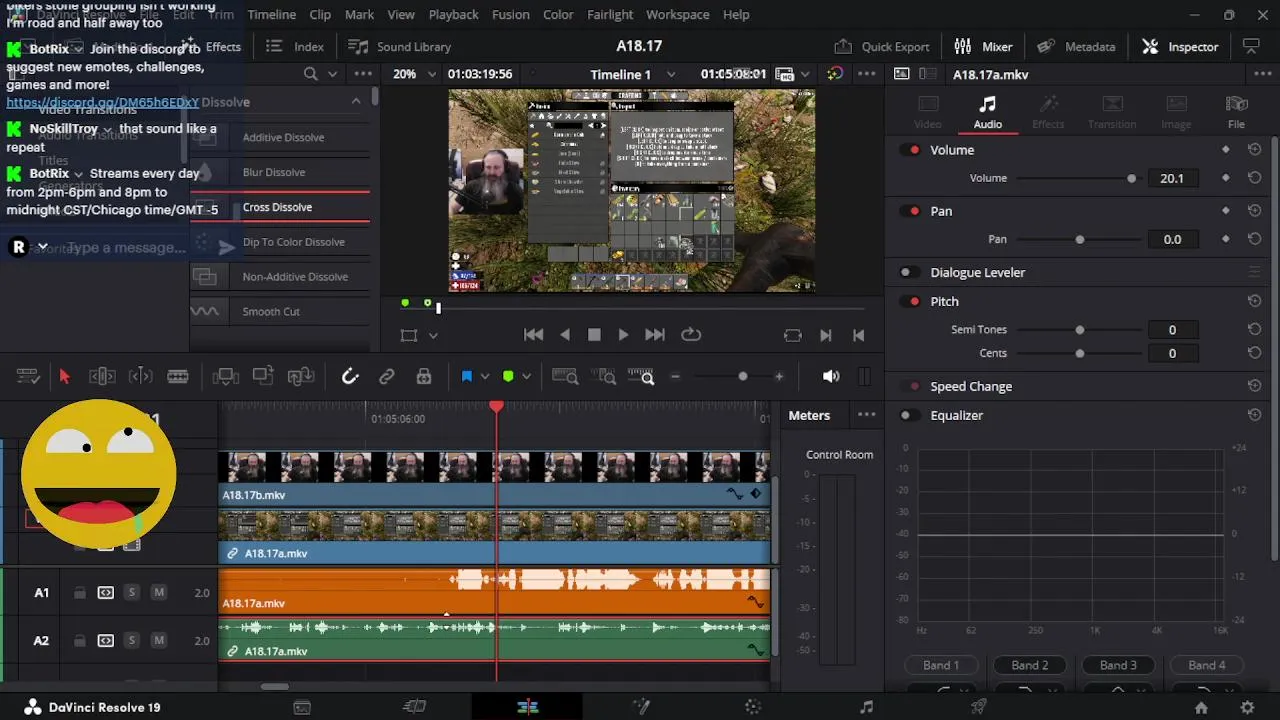The image size is (1280, 720).
Task: Toggle the Mixer panel
Action: pos(983,47)
